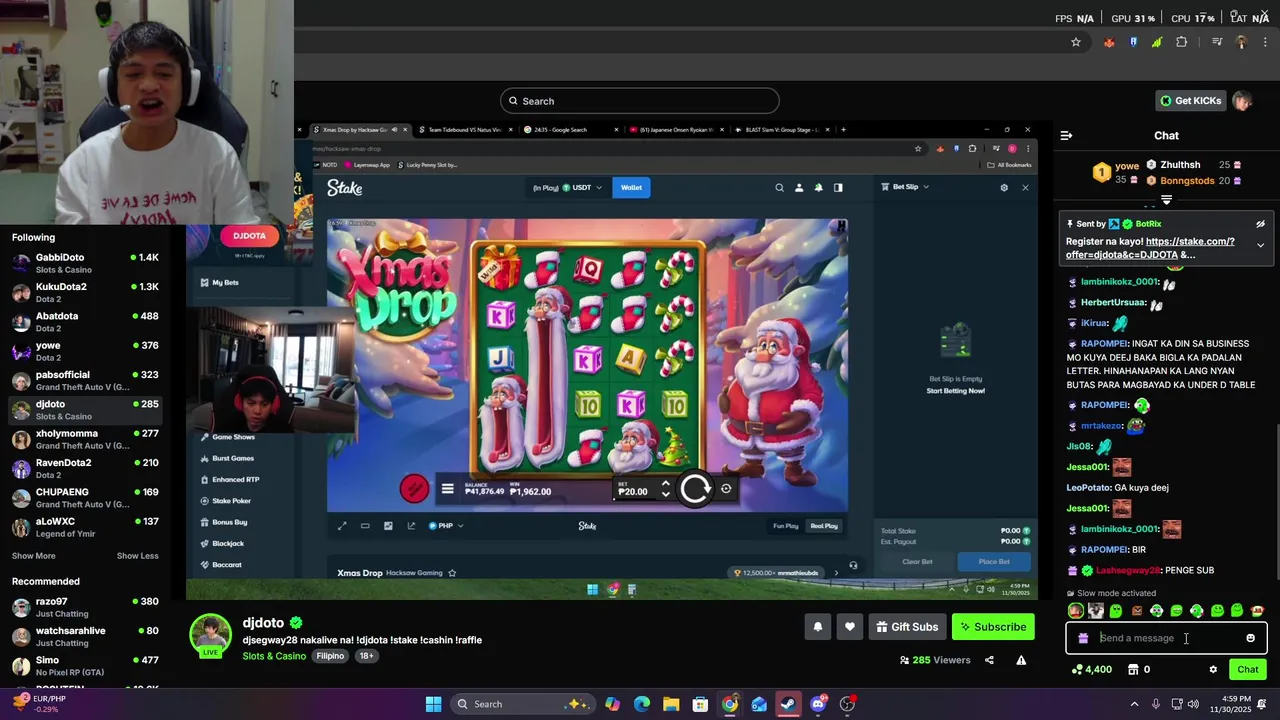Open Stake notifications bell icon
The height and width of the screenshot is (720, 1280).
click(x=818, y=187)
